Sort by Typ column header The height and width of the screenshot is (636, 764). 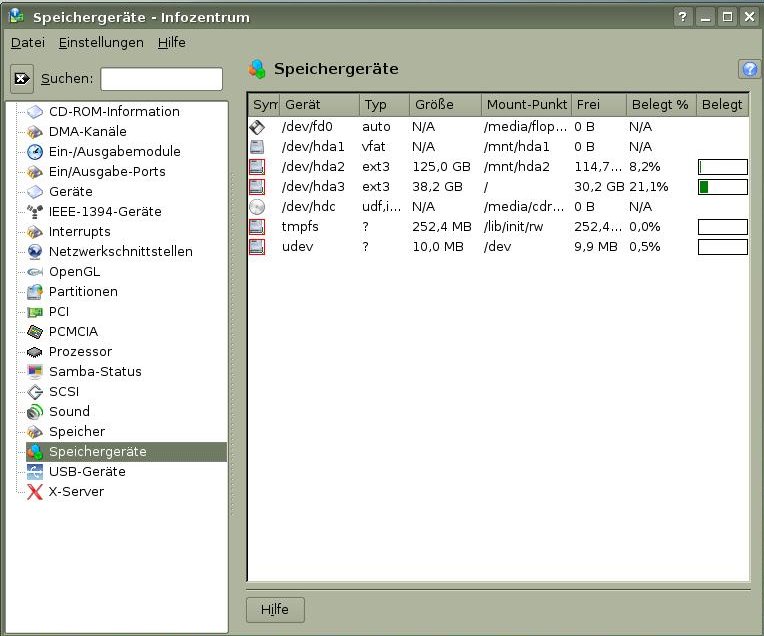pyautogui.click(x=384, y=105)
